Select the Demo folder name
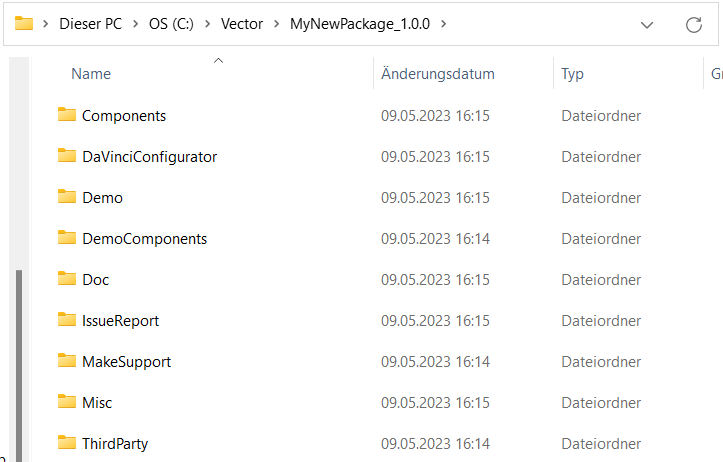The image size is (723, 462). pos(102,198)
